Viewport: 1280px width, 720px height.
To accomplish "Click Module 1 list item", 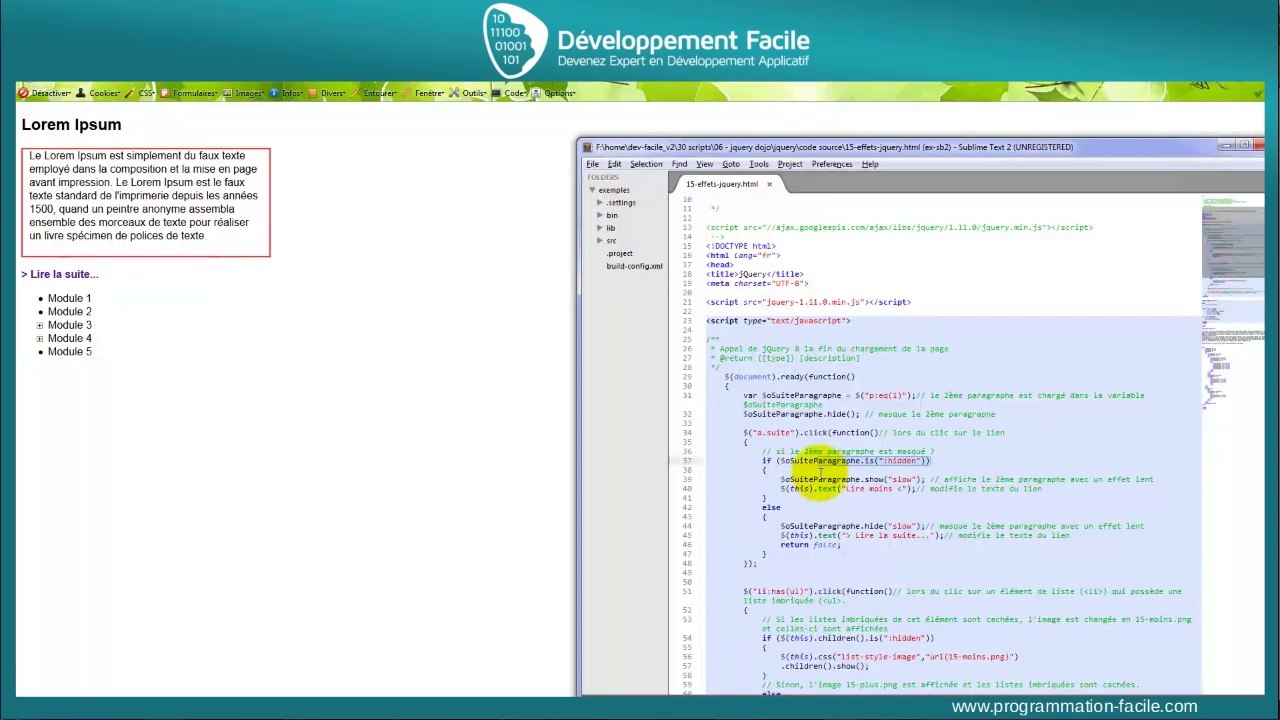I will coord(69,298).
